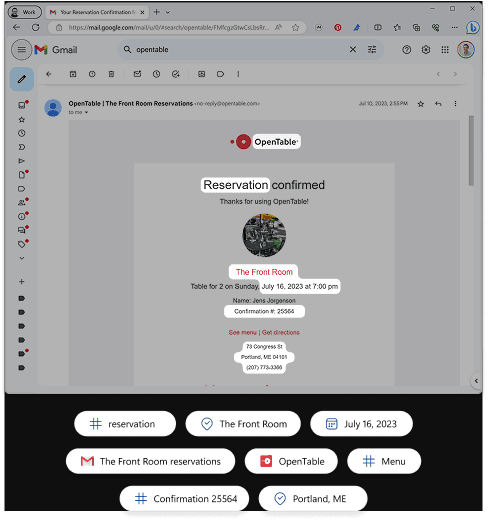This screenshot has height=521, width=488.
Task: Select the 'Confirmation 25564' chip
Action: tap(184, 499)
